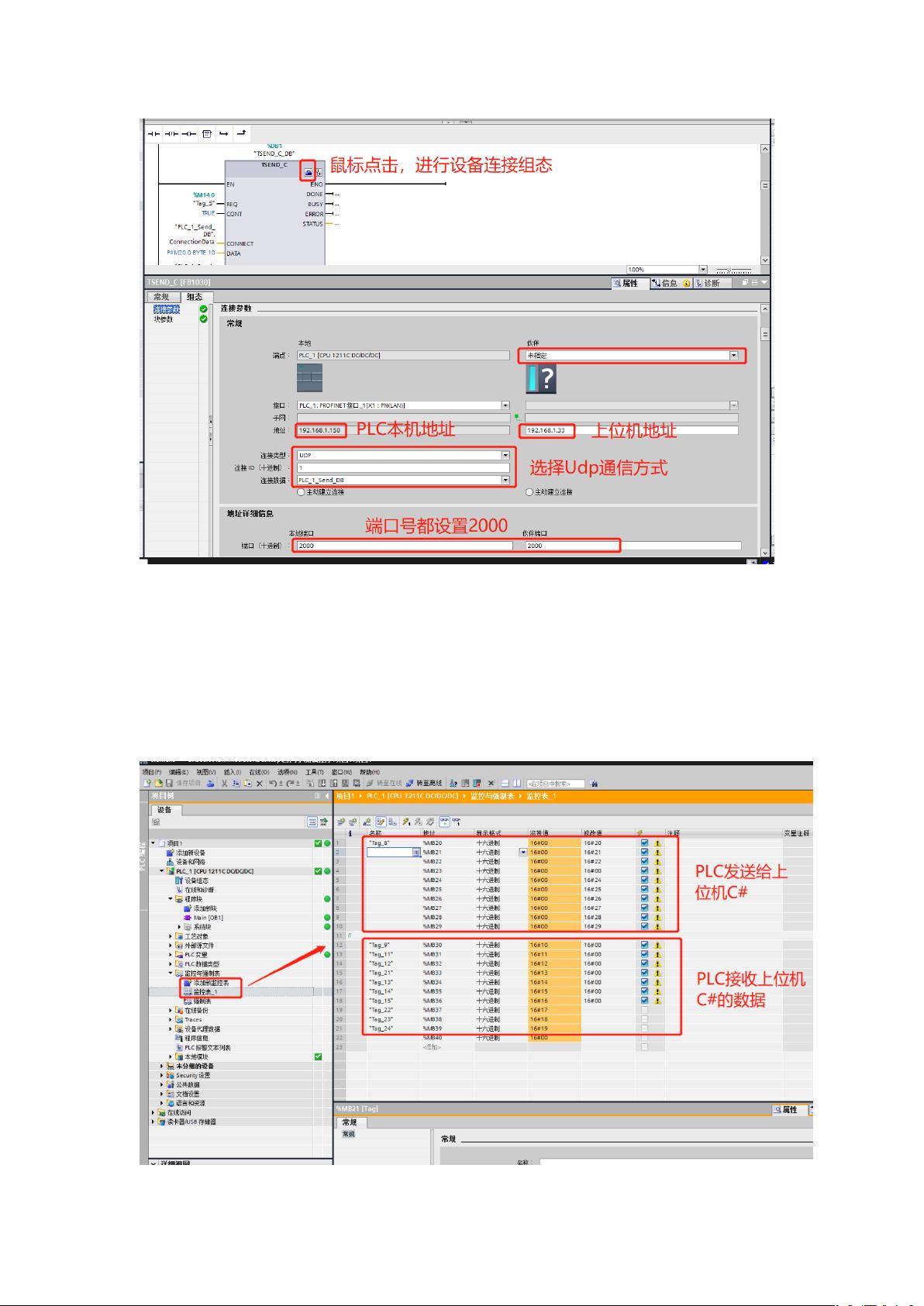Click the unspecified partner device question-mark icon

pos(541,379)
